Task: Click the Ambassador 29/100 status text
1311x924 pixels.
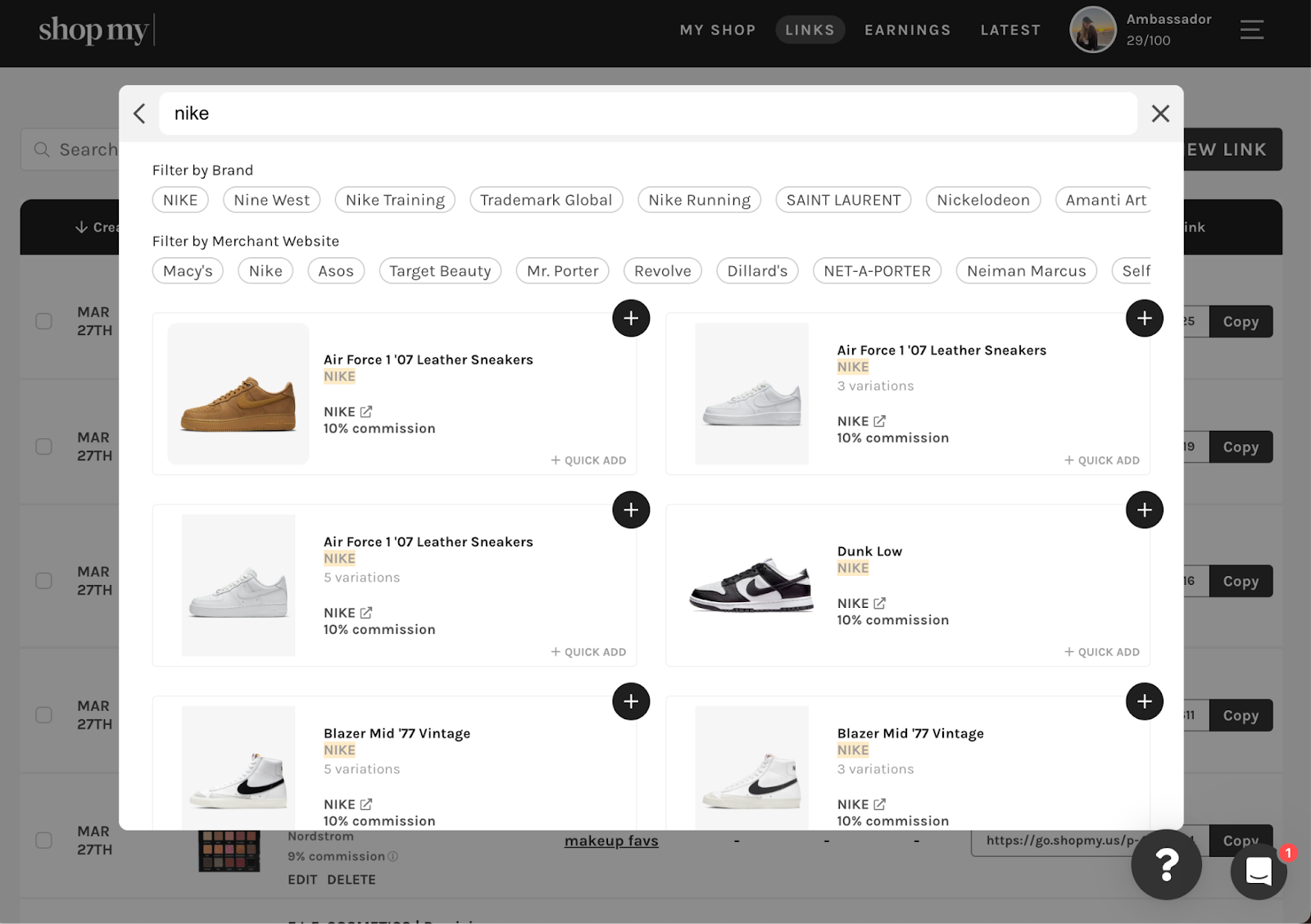Action: pyautogui.click(x=1168, y=29)
